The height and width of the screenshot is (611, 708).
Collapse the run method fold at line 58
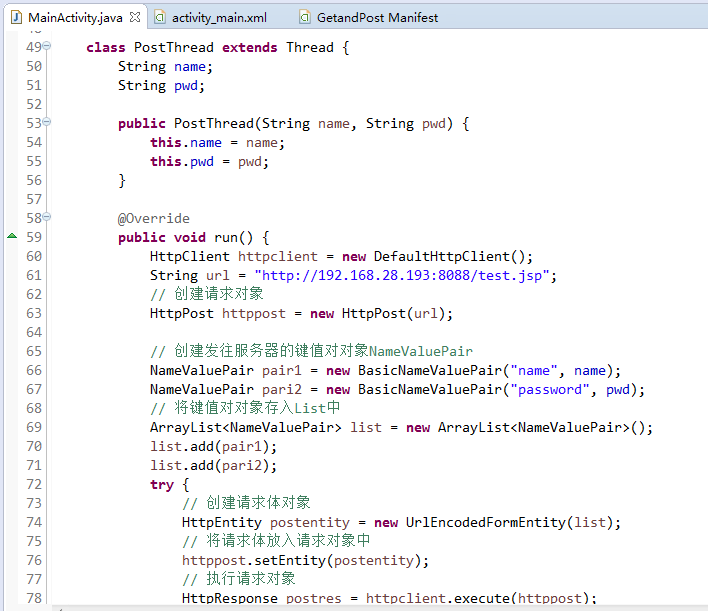coord(47,217)
